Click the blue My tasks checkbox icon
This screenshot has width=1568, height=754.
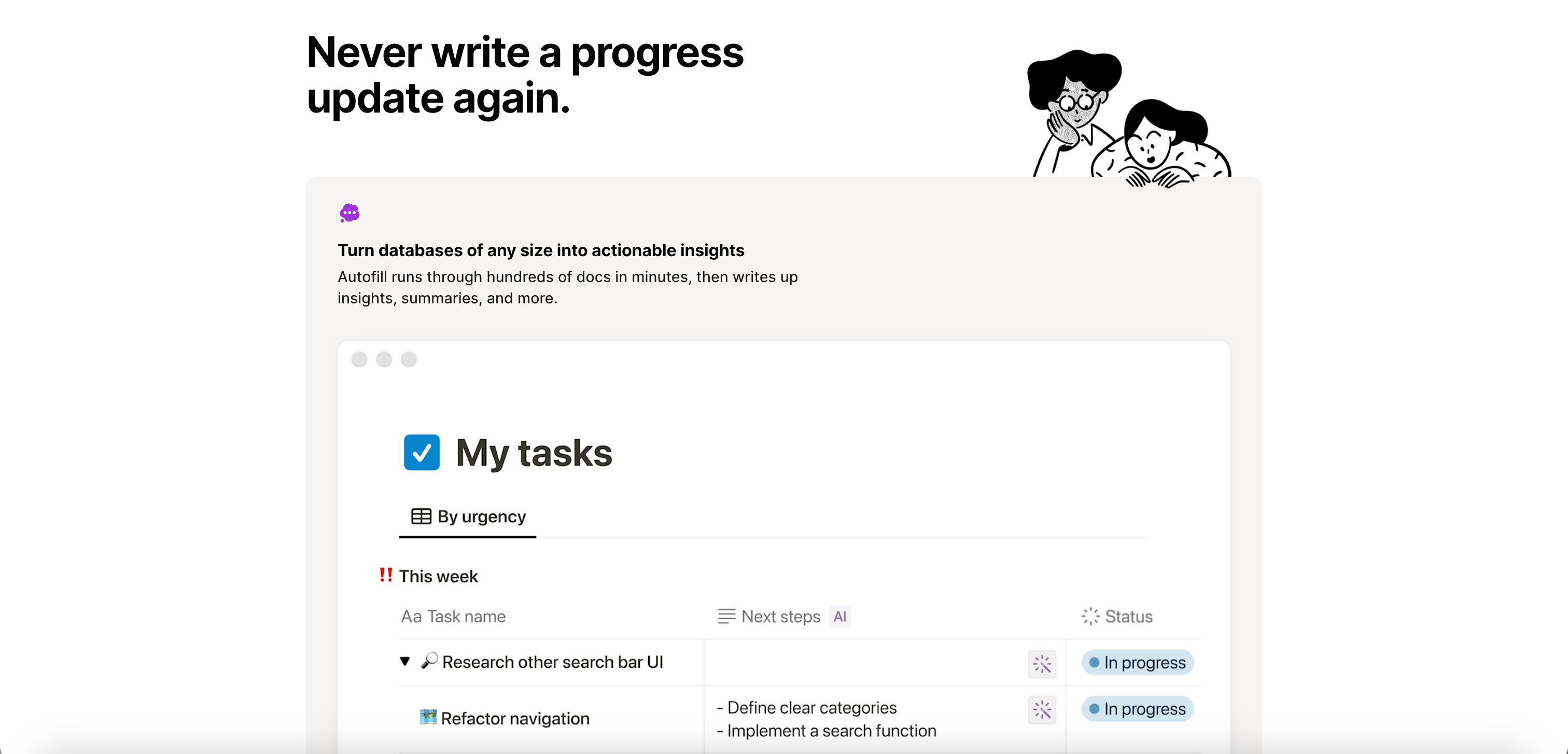pos(421,452)
